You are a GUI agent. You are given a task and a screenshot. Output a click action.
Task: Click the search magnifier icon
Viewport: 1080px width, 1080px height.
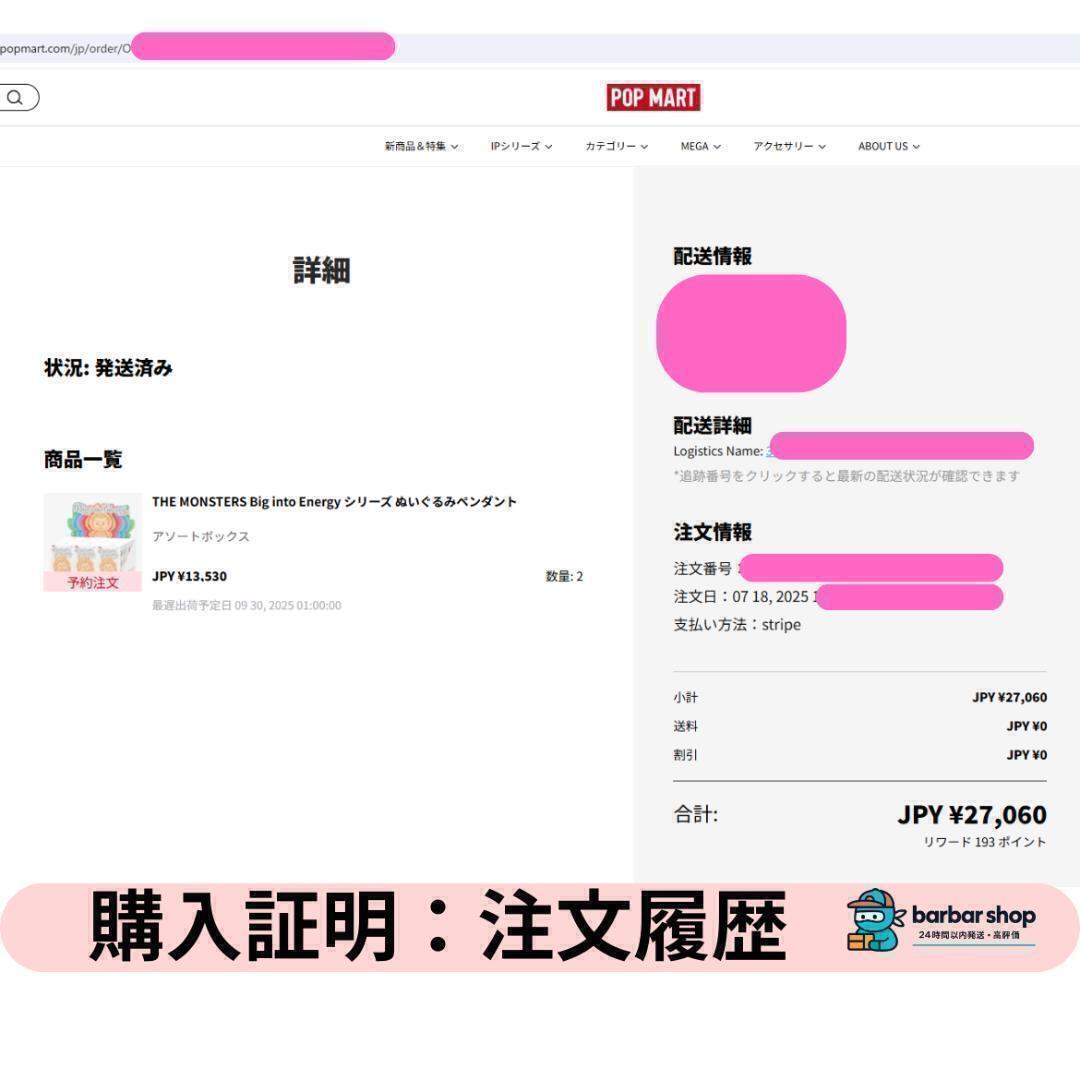click(15, 98)
